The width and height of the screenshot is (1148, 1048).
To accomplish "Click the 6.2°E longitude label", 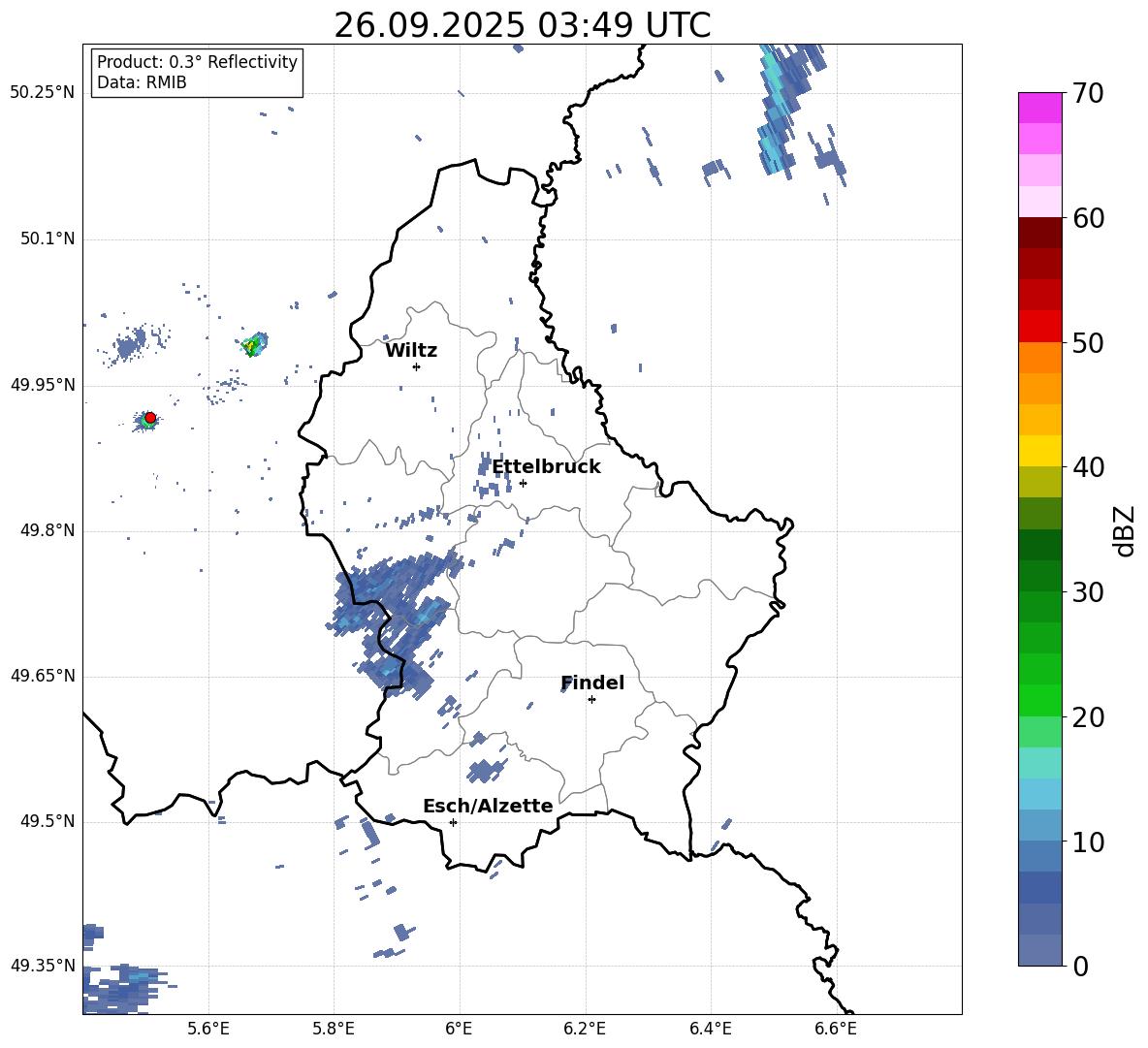I will (x=585, y=1029).
